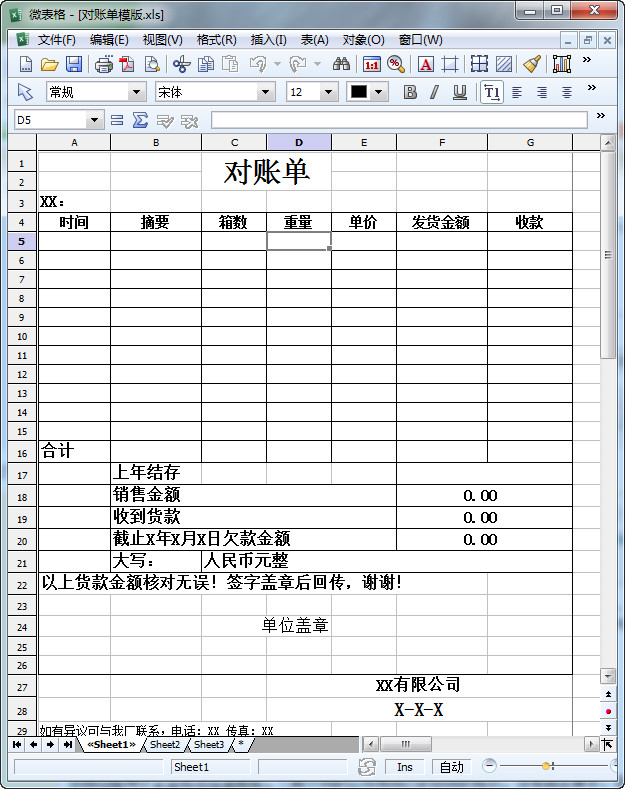Click the equals sign formula icon
This screenshot has width=625, height=789.
click(117, 120)
